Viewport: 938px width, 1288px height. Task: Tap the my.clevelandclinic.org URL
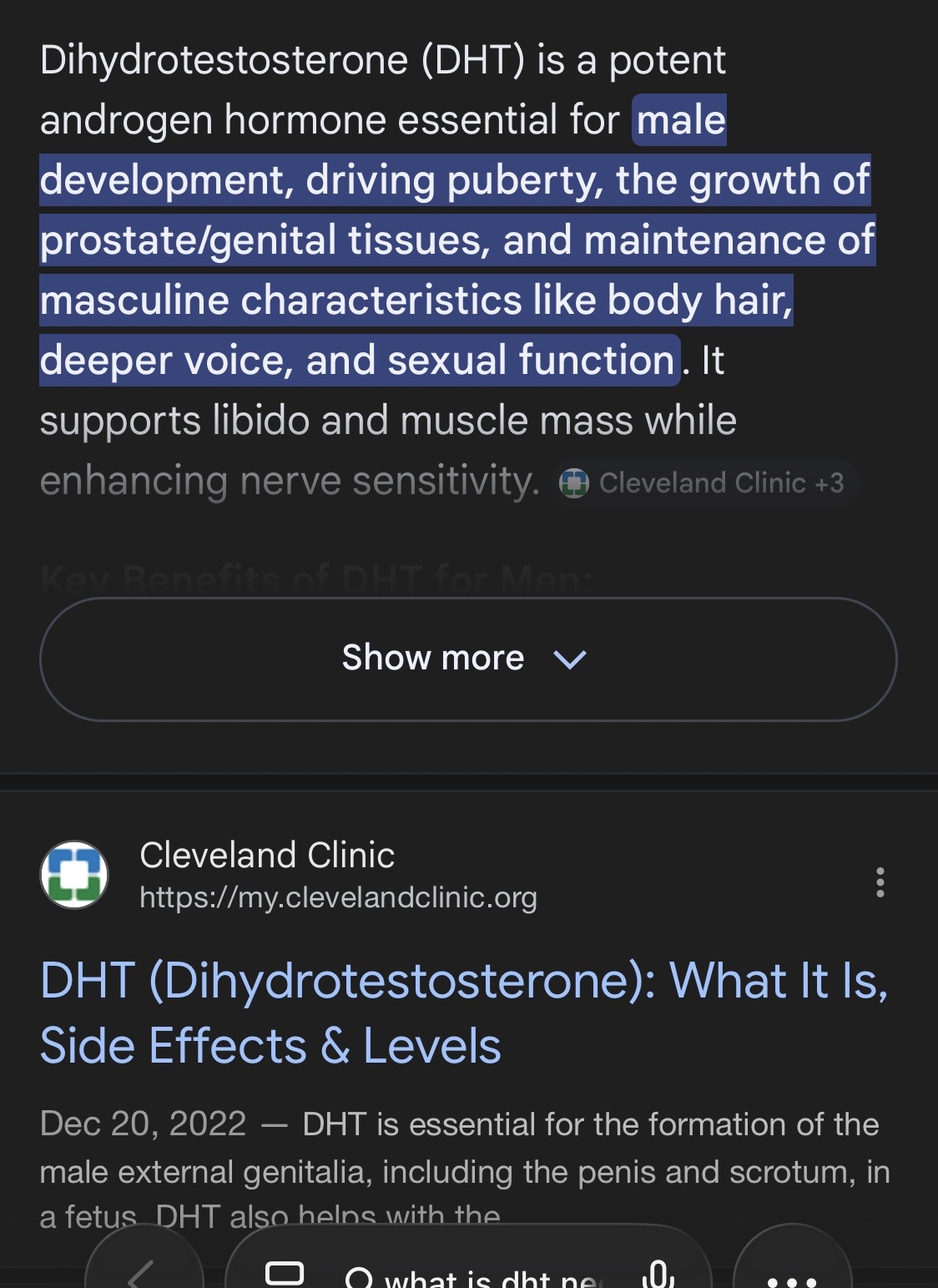(338, 898)
